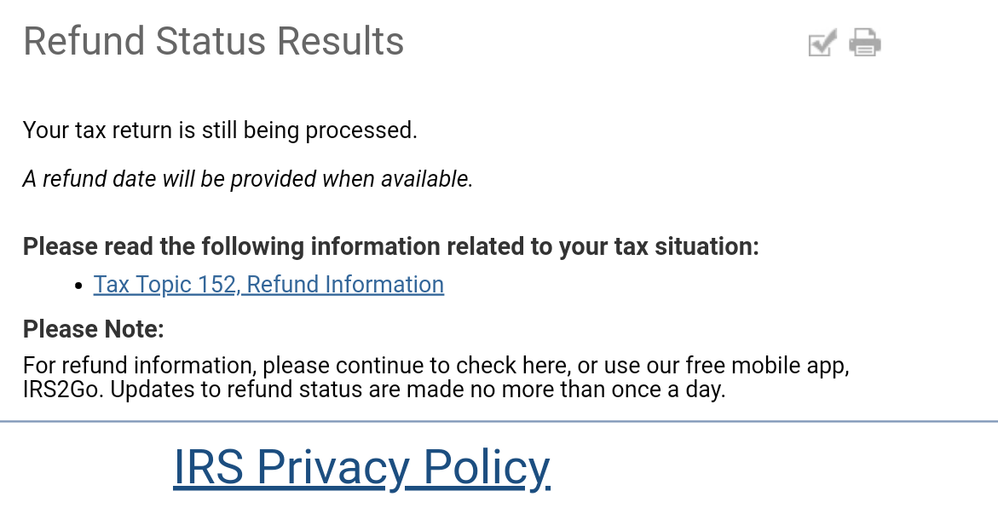Click the word 'Results' in the heading

pyautogui.click(x=341, y=42)
